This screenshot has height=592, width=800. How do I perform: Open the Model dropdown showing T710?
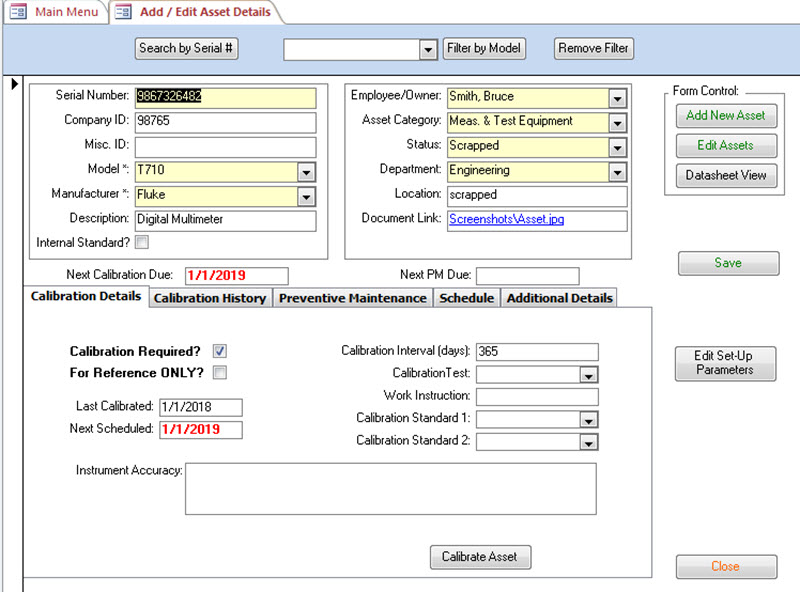click(x=307, y=171)
